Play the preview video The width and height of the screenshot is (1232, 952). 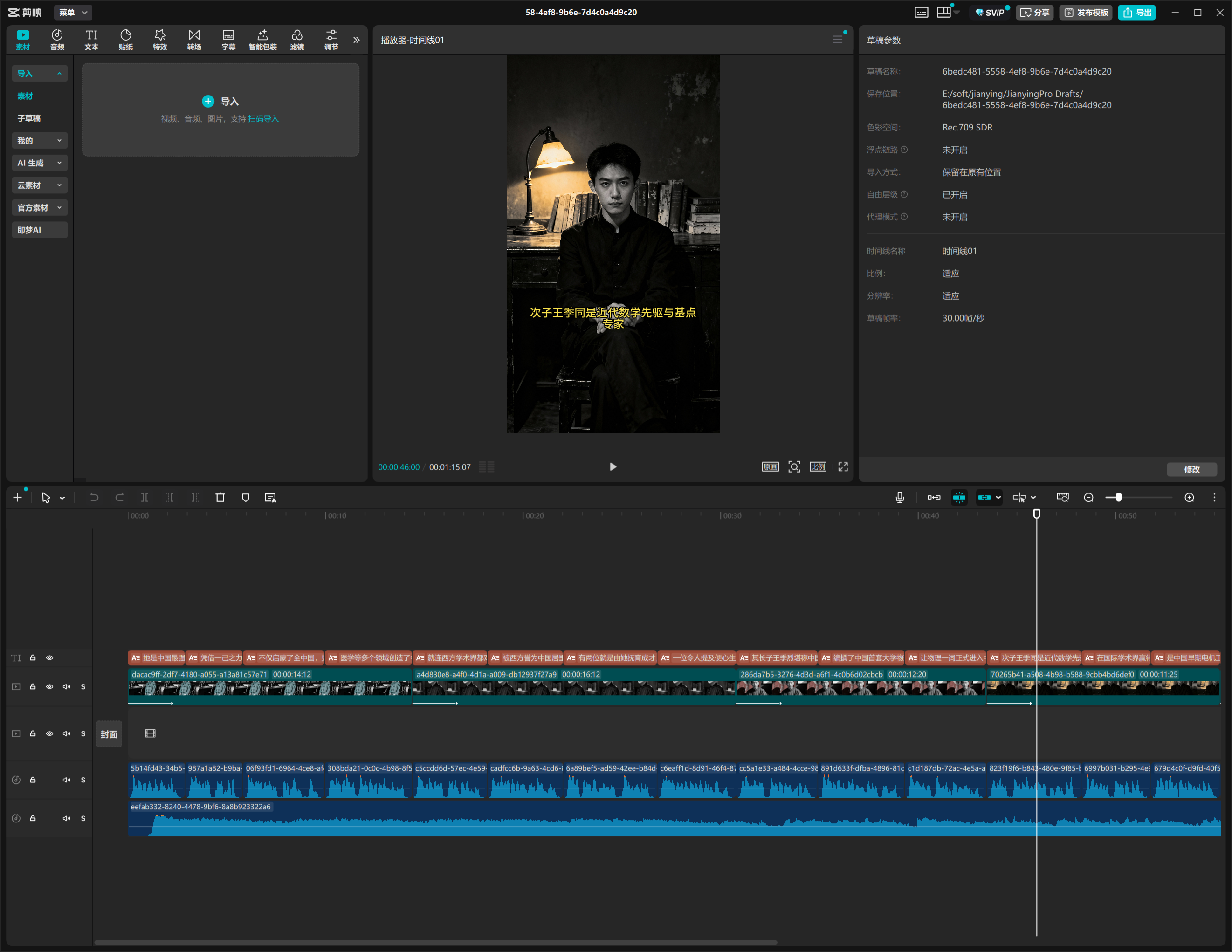coord(613,466)
